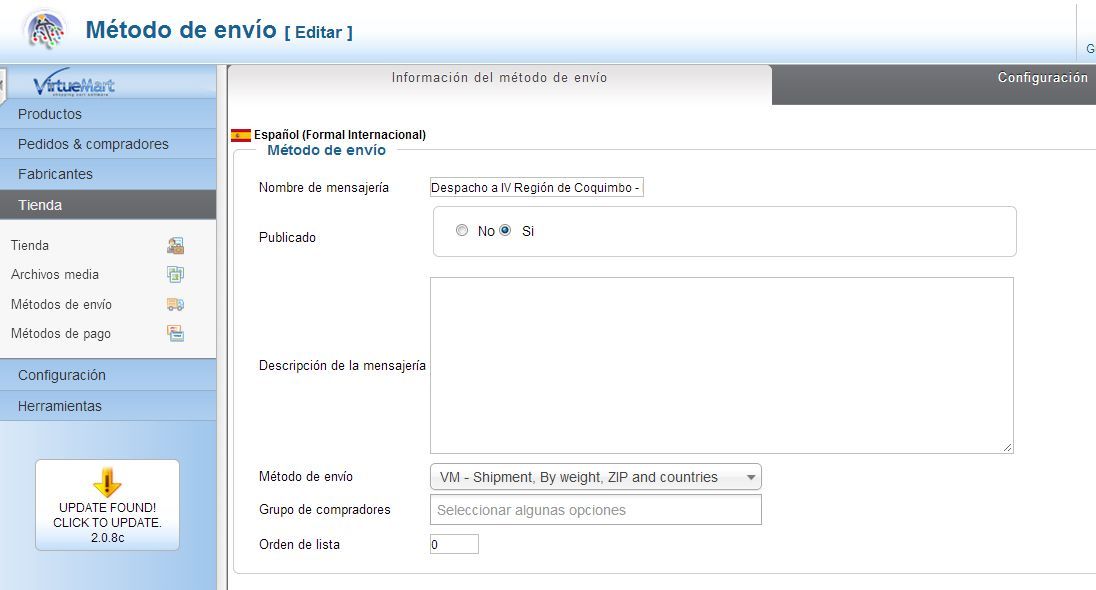1096x590 pixels.
Task: Expand the Herramientas menu section
Action: [x=108, y=406]
